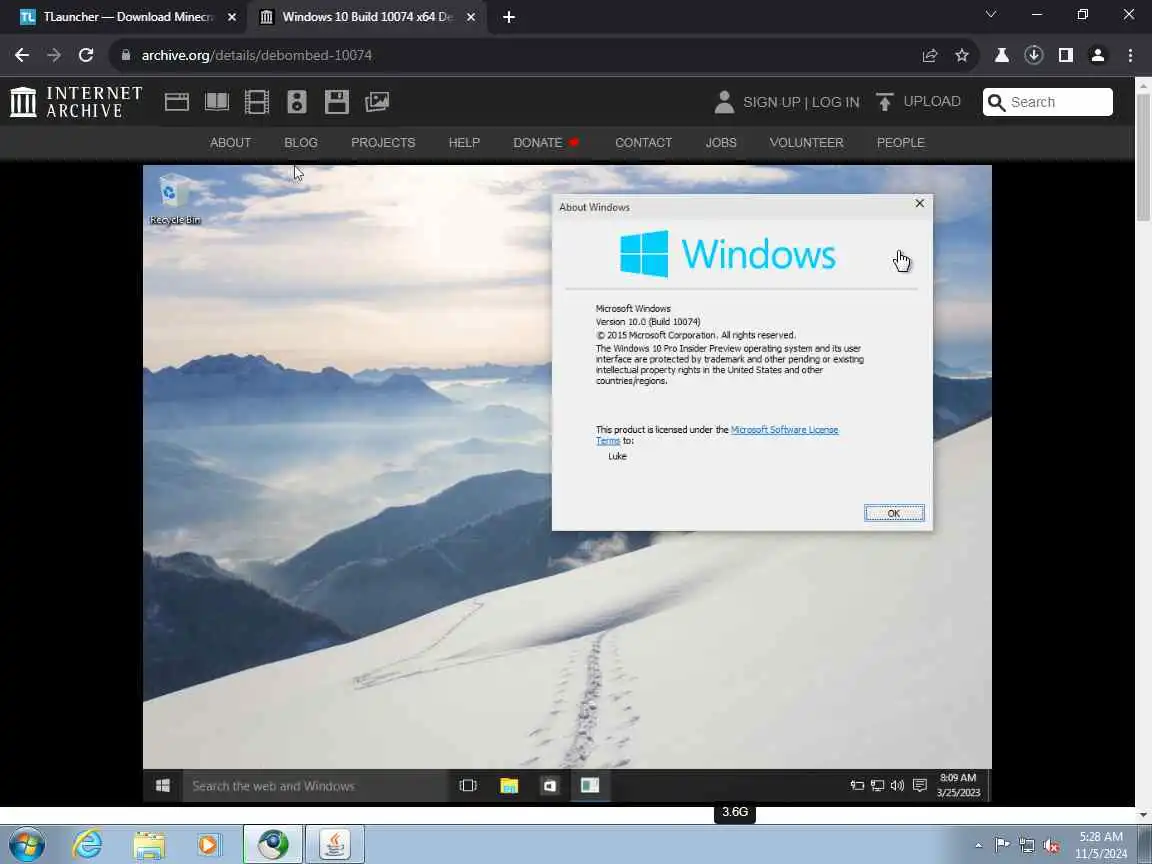Open Windows Media Player in host taskbar
The image size is (1152, 864).
[209, 844]
